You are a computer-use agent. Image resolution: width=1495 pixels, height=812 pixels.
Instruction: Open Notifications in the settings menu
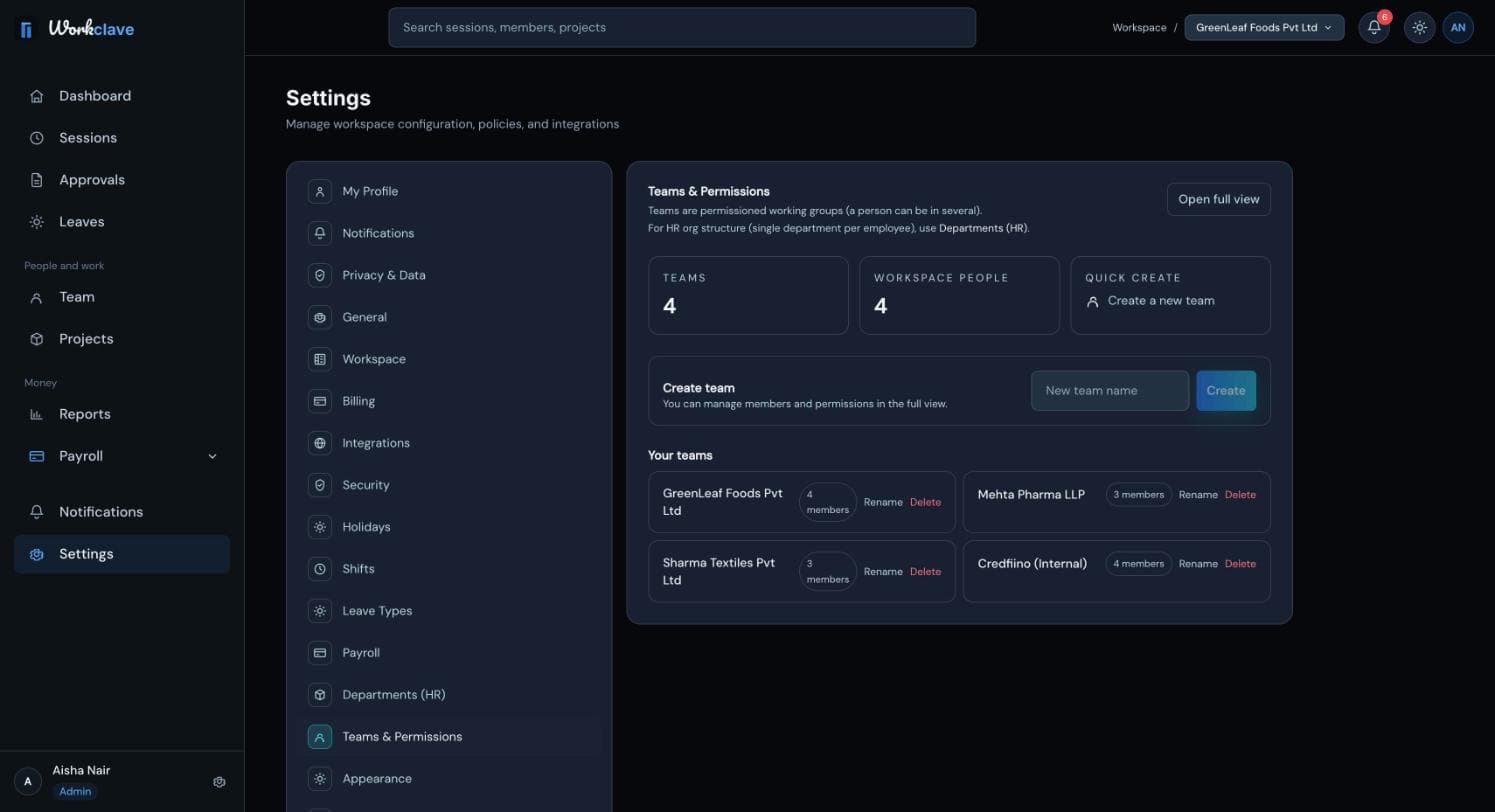449,233
